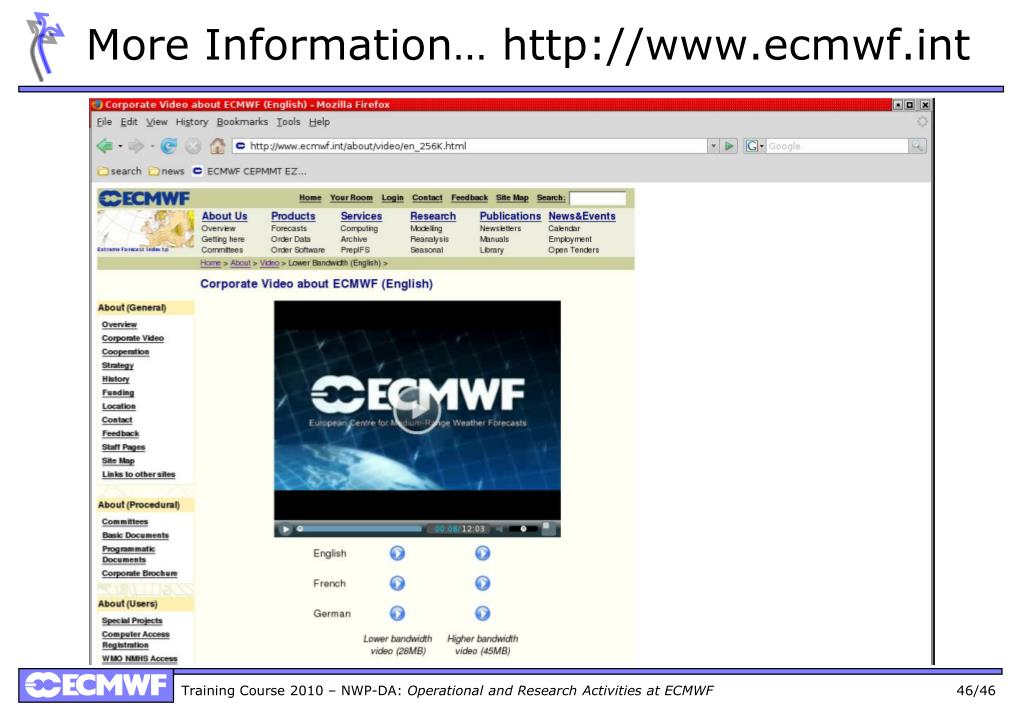Open the 'search' bookmarks folder
The width and height of the screenshot is (1023, 708).
tap(119, 171)
